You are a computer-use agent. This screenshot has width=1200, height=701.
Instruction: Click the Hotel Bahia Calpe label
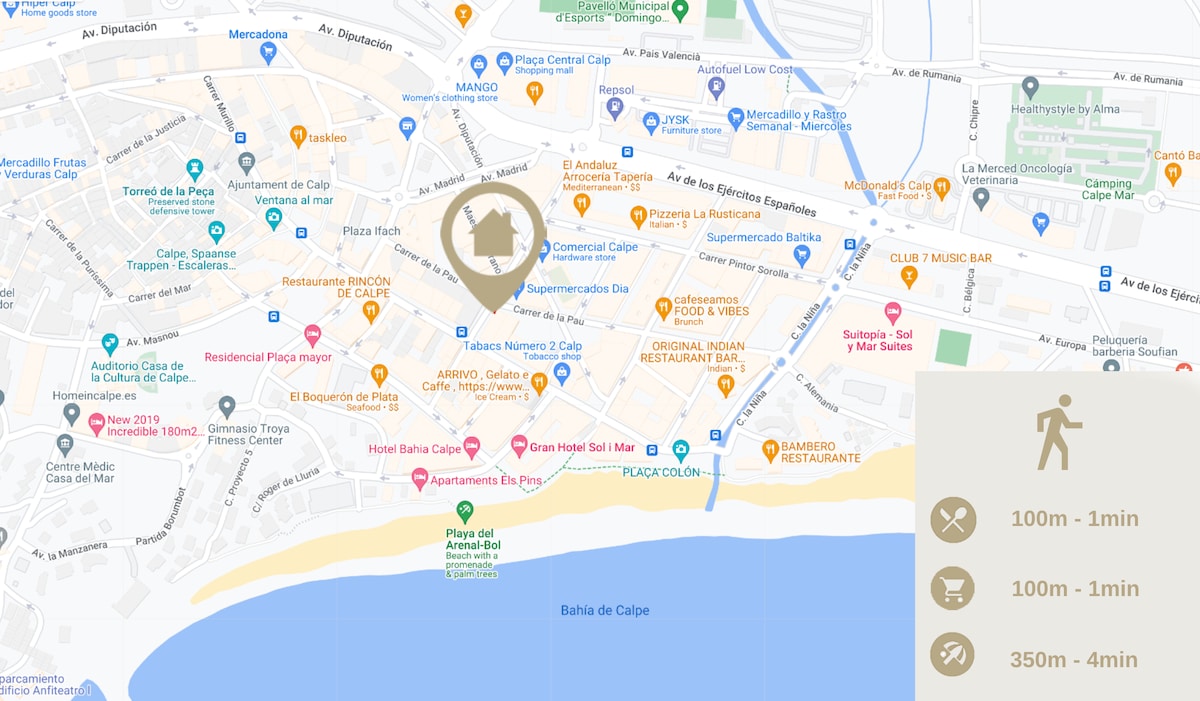pyautogui.click(x=415, y=449)
